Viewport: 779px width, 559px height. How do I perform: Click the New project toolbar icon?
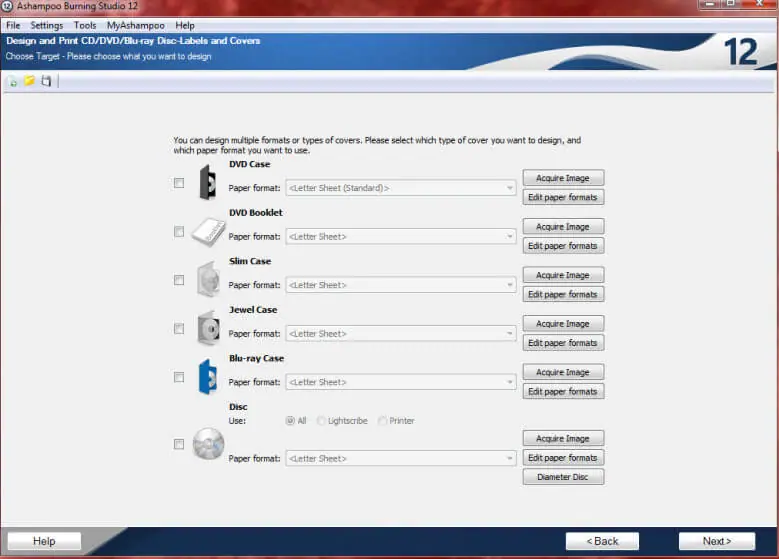[x=13, y=81]
